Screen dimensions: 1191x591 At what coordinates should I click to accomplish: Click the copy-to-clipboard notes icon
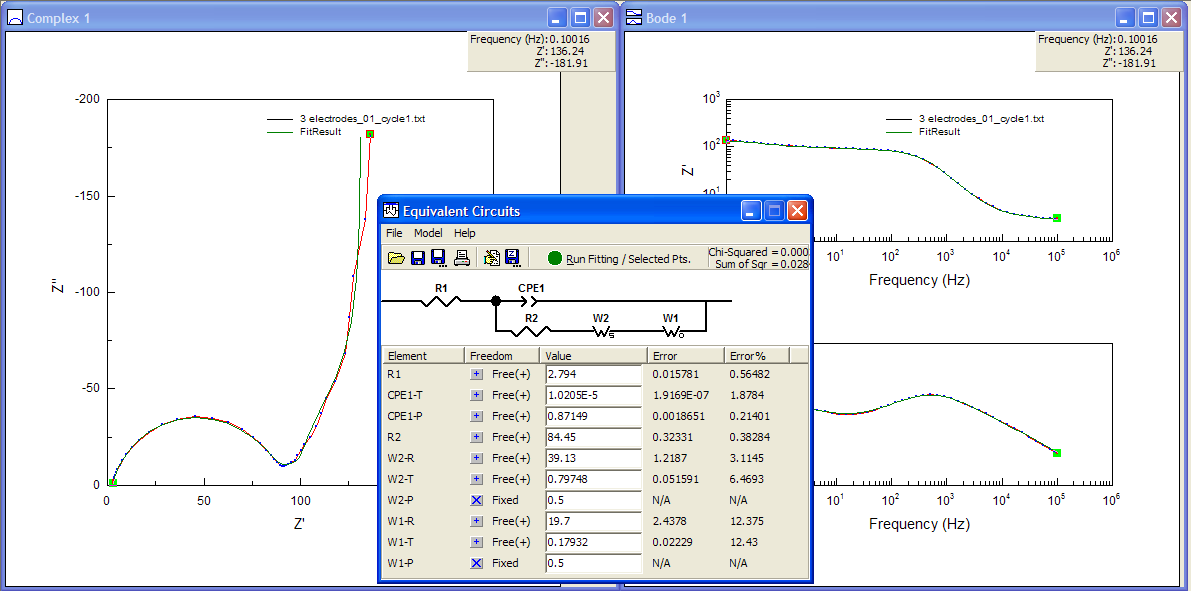[492, 258]
